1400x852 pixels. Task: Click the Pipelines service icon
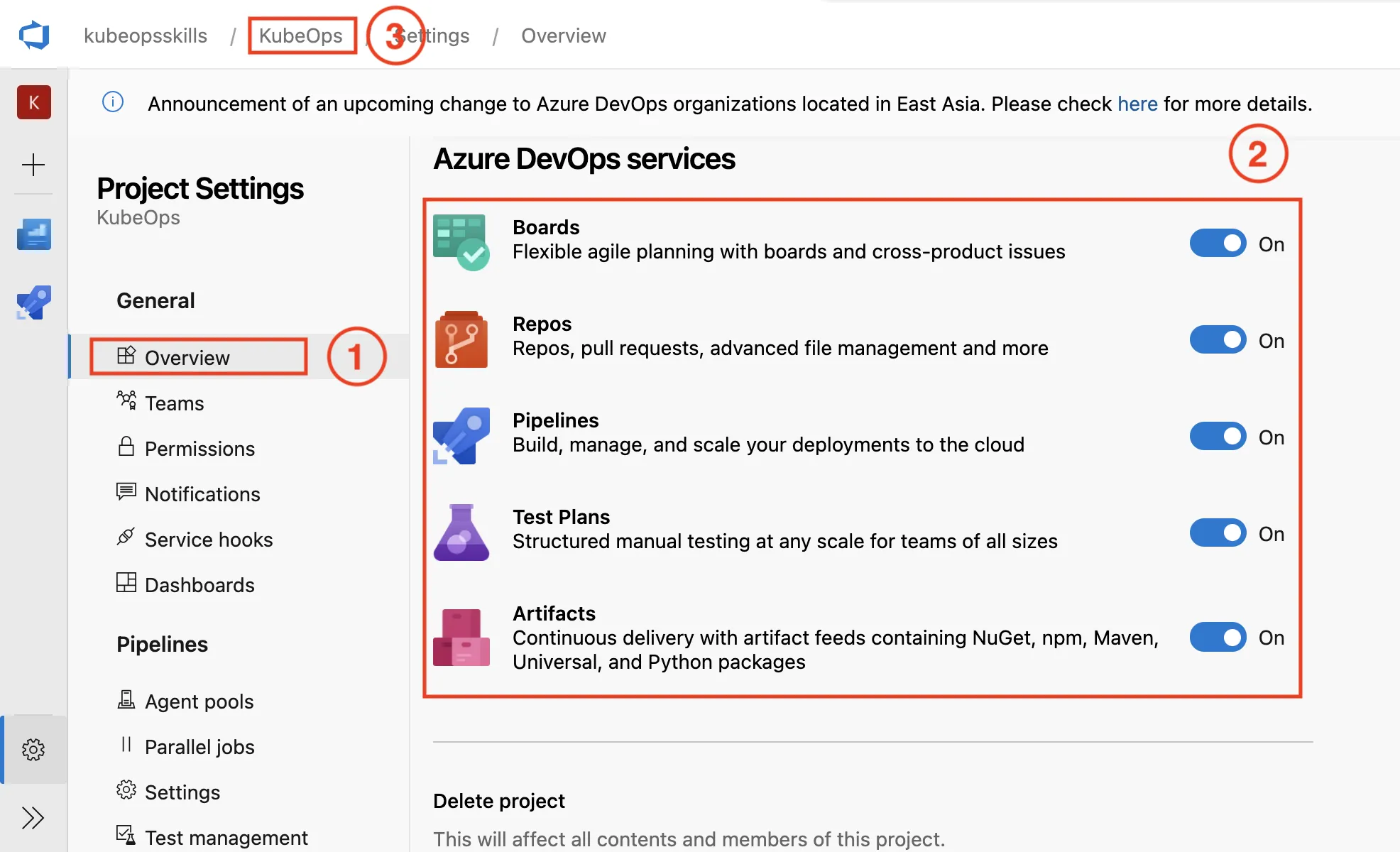[461, 436]
